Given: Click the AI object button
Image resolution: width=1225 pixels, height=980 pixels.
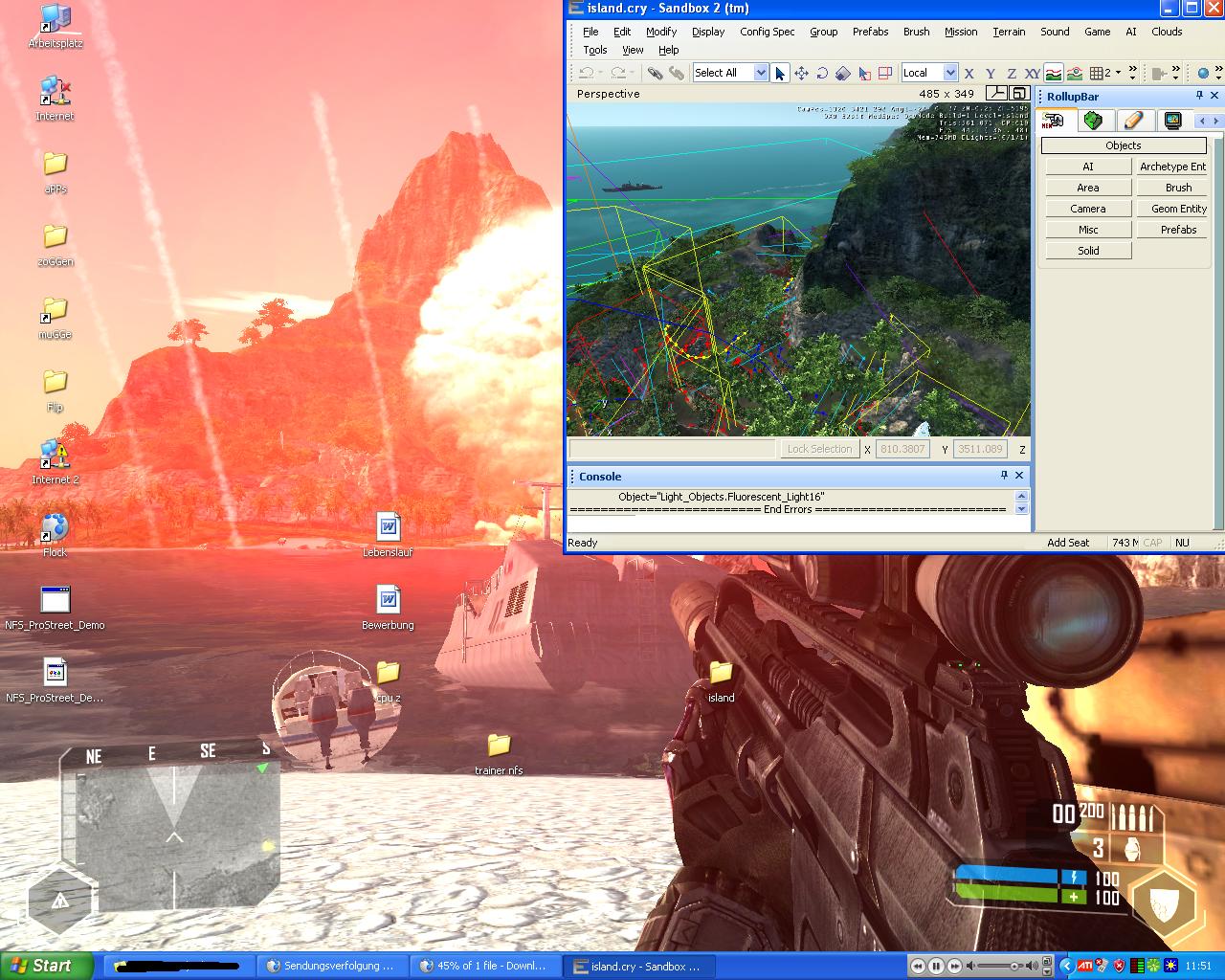Looking at the screenshot, I should 1088,167.
